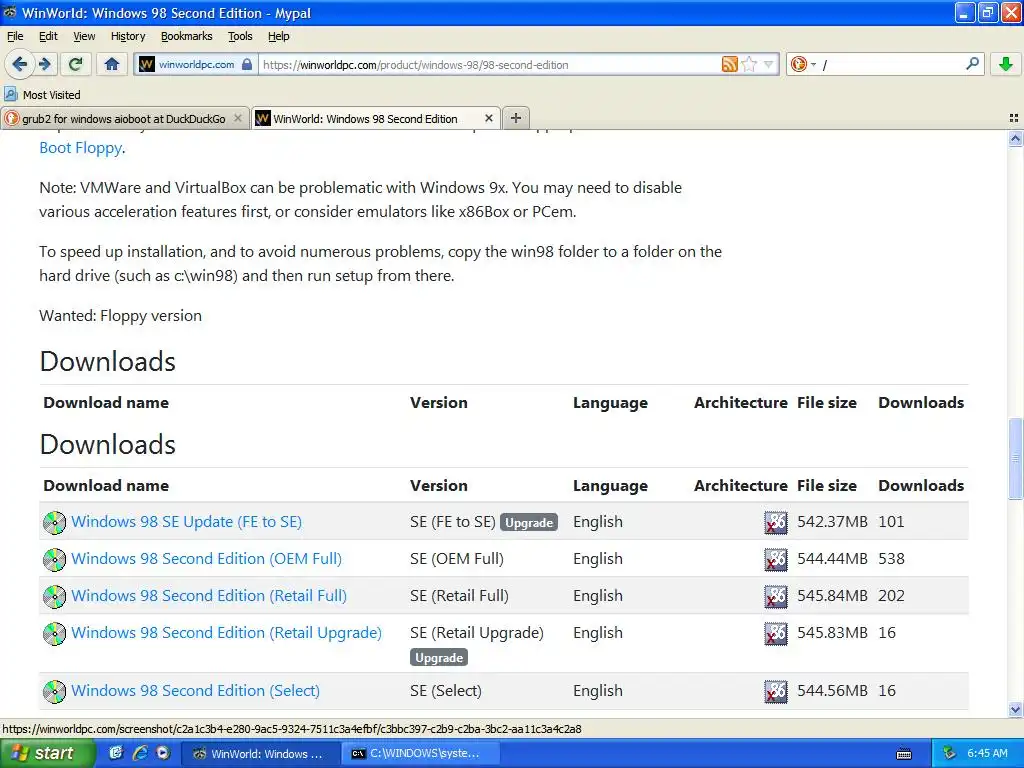Click the search magnifier icon
This screenshot has height=768, width=1024.
(972, 63)
